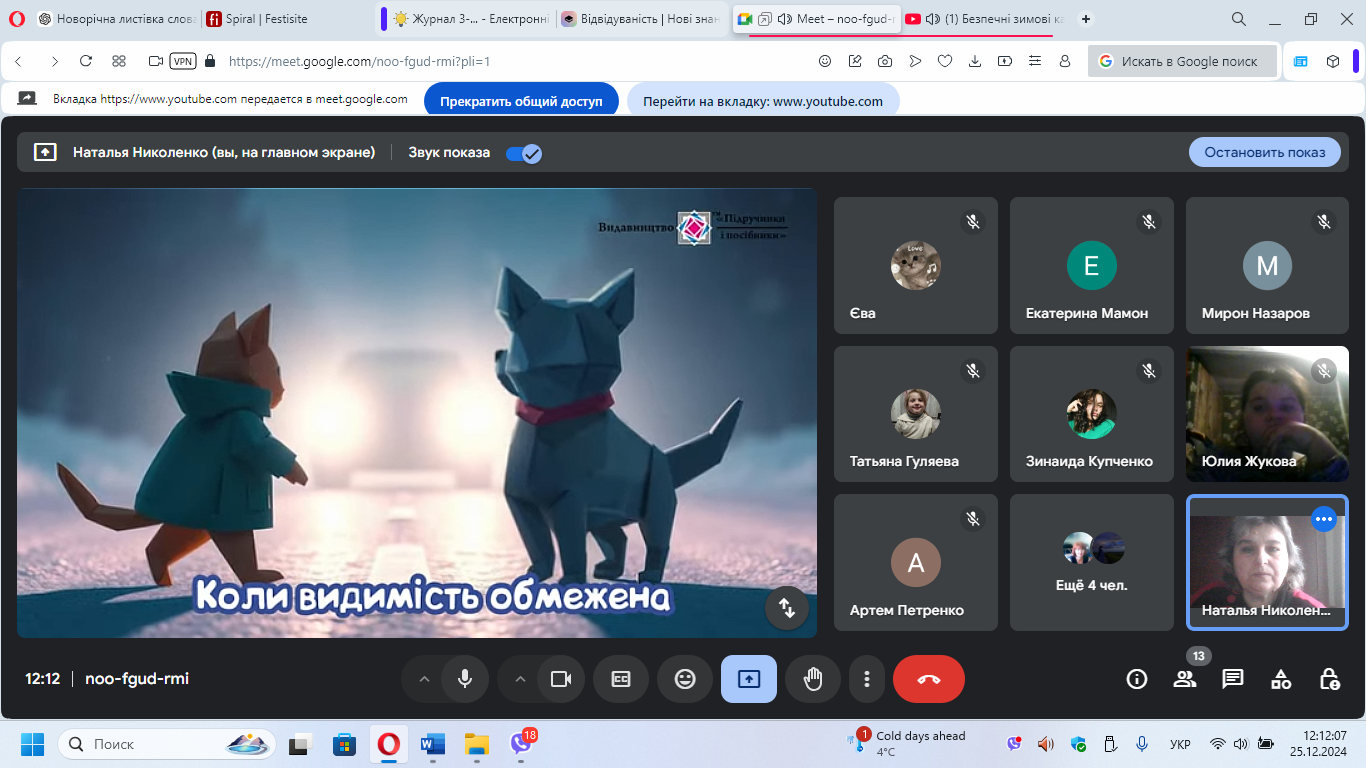Click the Opera send flow arrow icon
The image size is (1366, 768).
pyautogui.click(x=915, y=61)
